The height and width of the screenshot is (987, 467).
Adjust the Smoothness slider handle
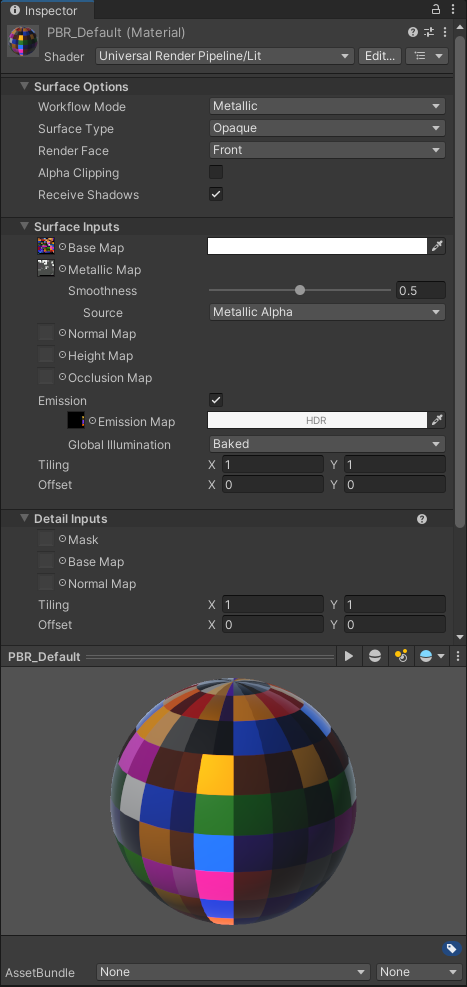click(x=300, y=290)
